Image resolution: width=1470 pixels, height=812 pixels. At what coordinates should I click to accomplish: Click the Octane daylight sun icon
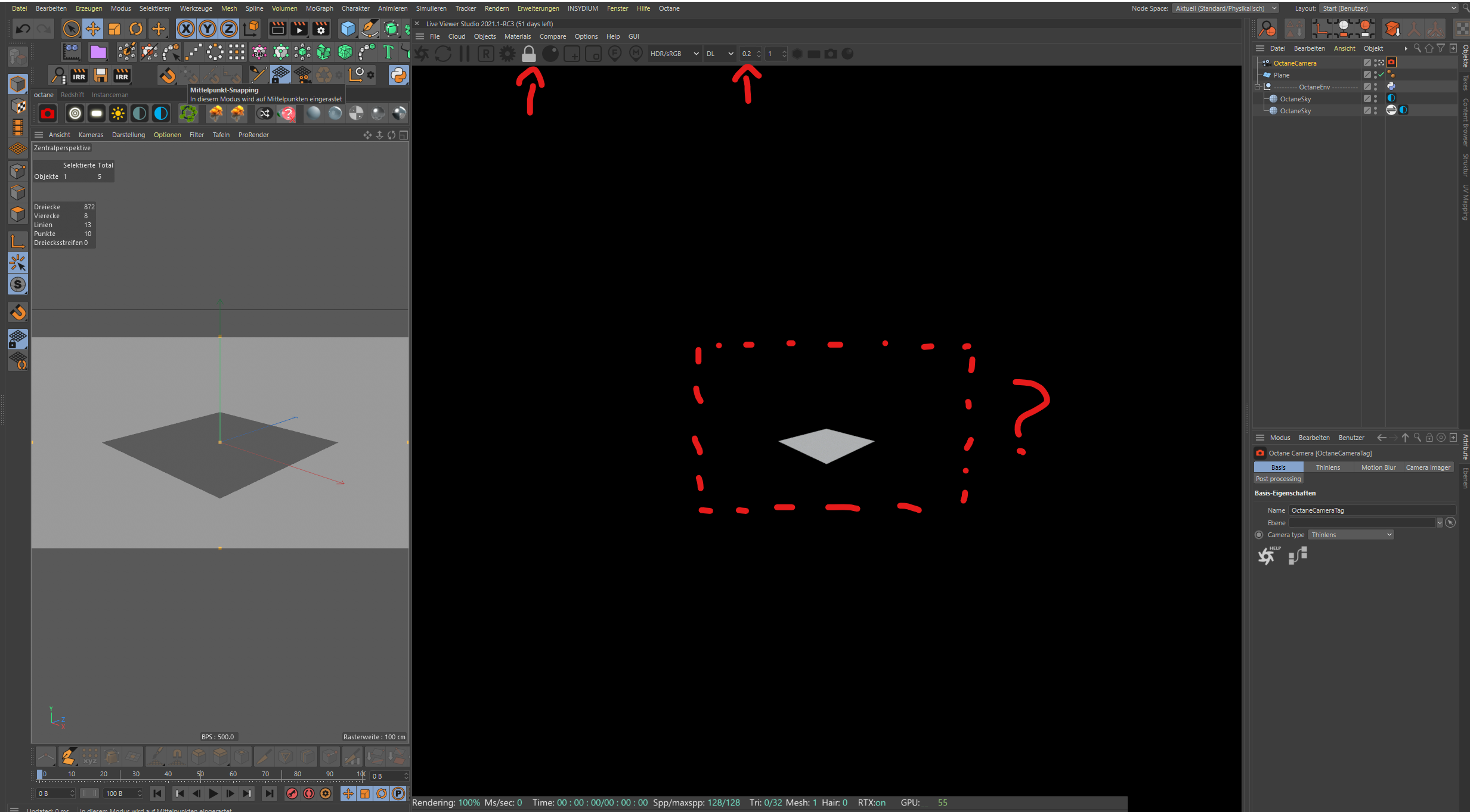tap(117, 113)
